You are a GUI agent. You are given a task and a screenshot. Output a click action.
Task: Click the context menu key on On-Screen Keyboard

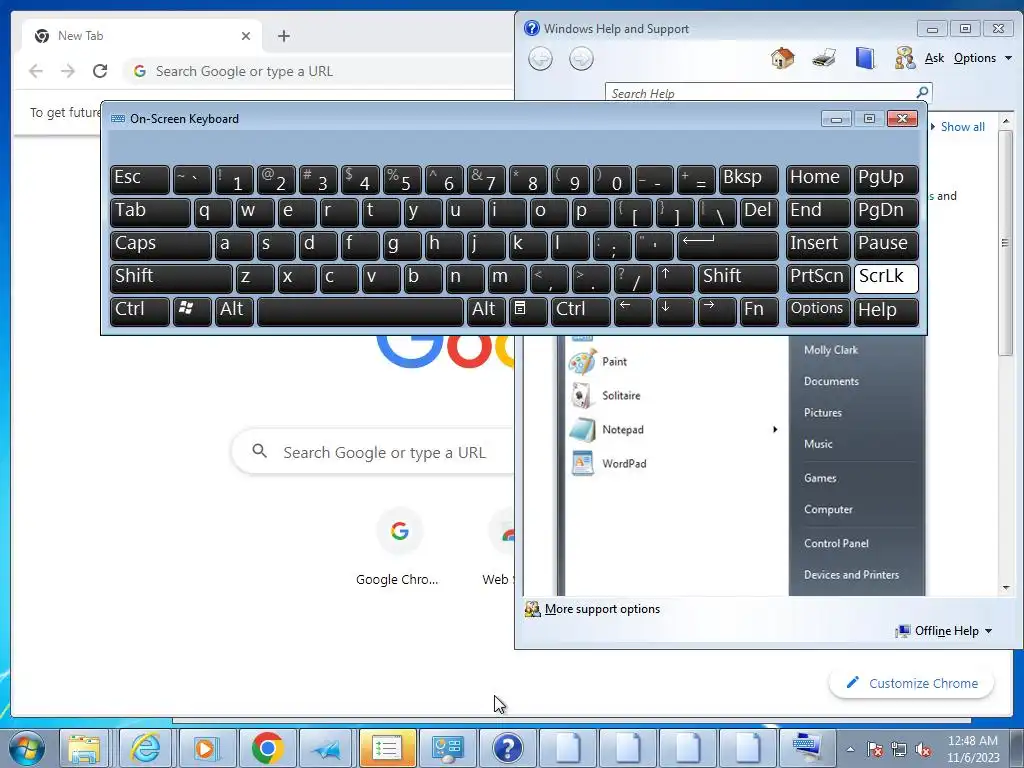click(528, 310)
